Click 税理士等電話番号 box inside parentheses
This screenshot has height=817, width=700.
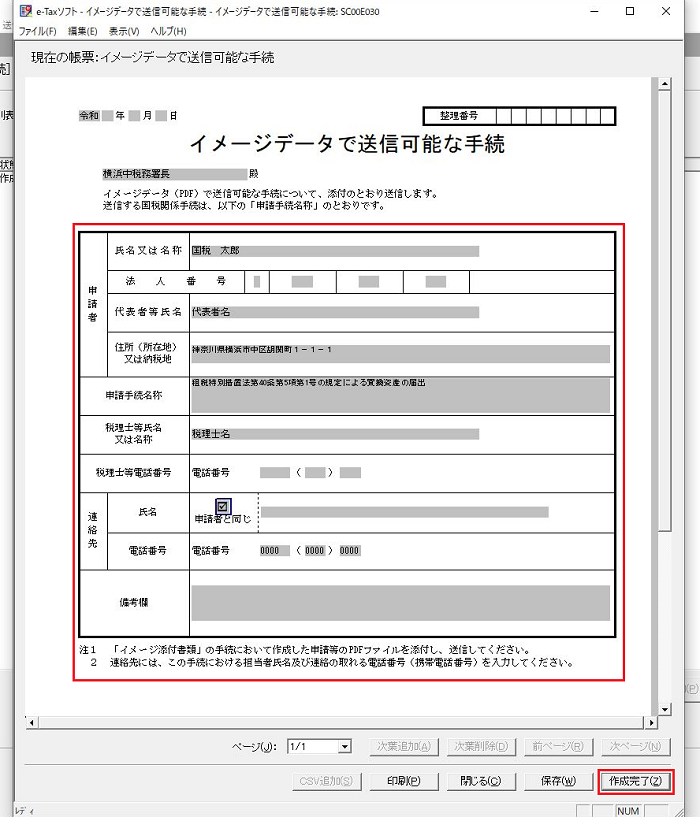[315, 473]
